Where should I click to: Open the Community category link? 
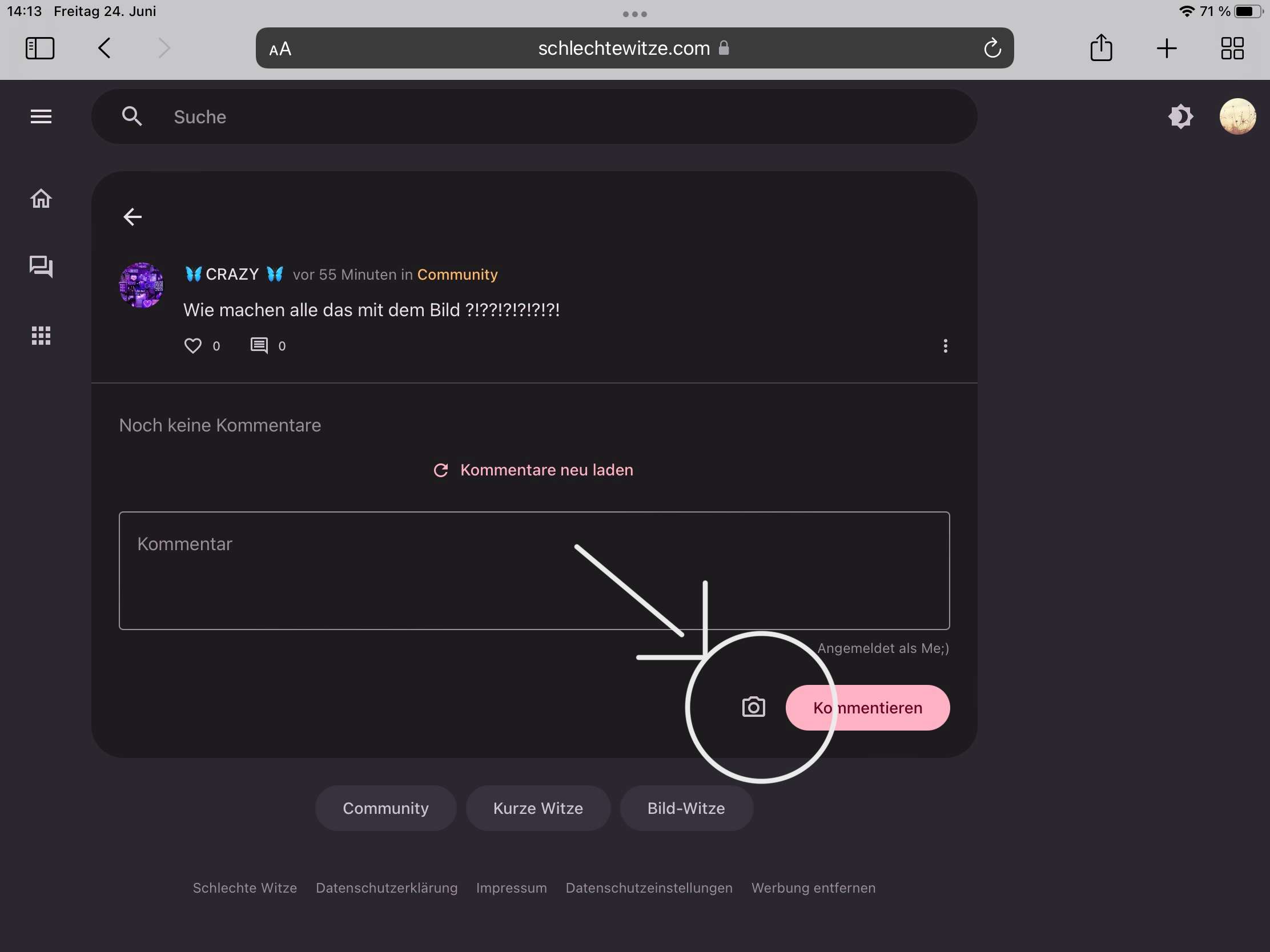pos(457,275)
